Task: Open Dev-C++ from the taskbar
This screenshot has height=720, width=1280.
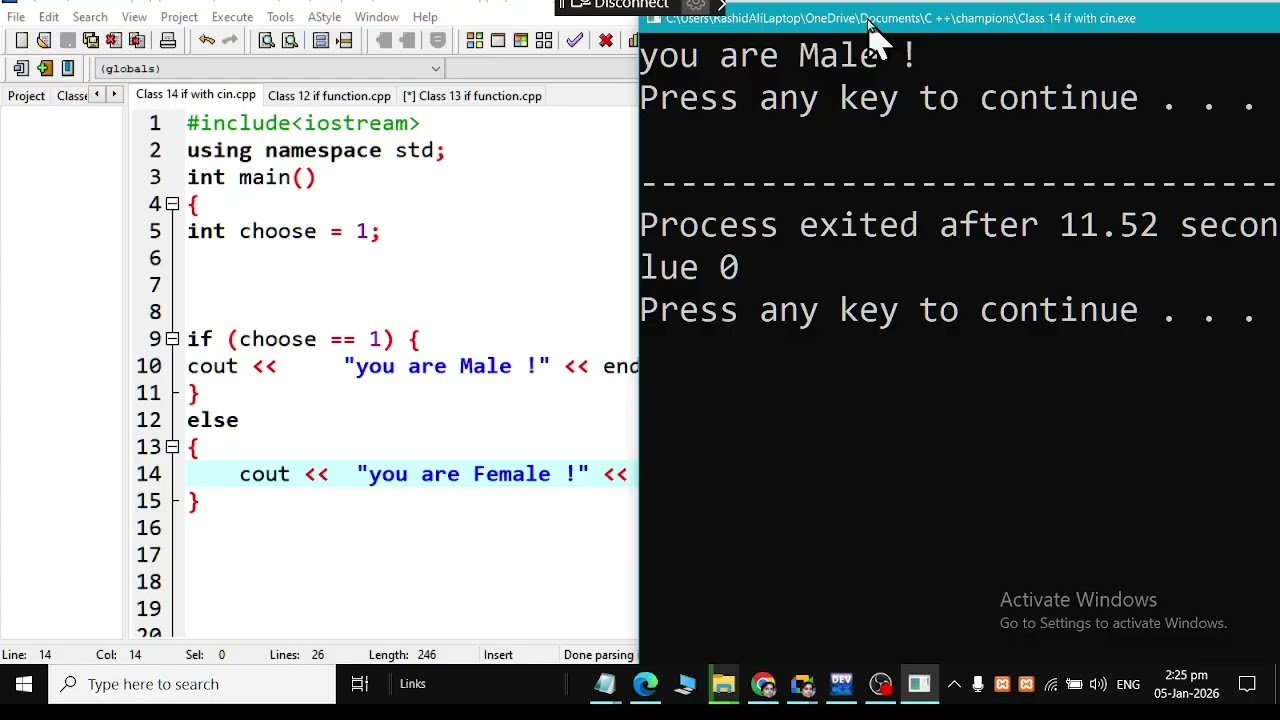Action: click(841, 684)
